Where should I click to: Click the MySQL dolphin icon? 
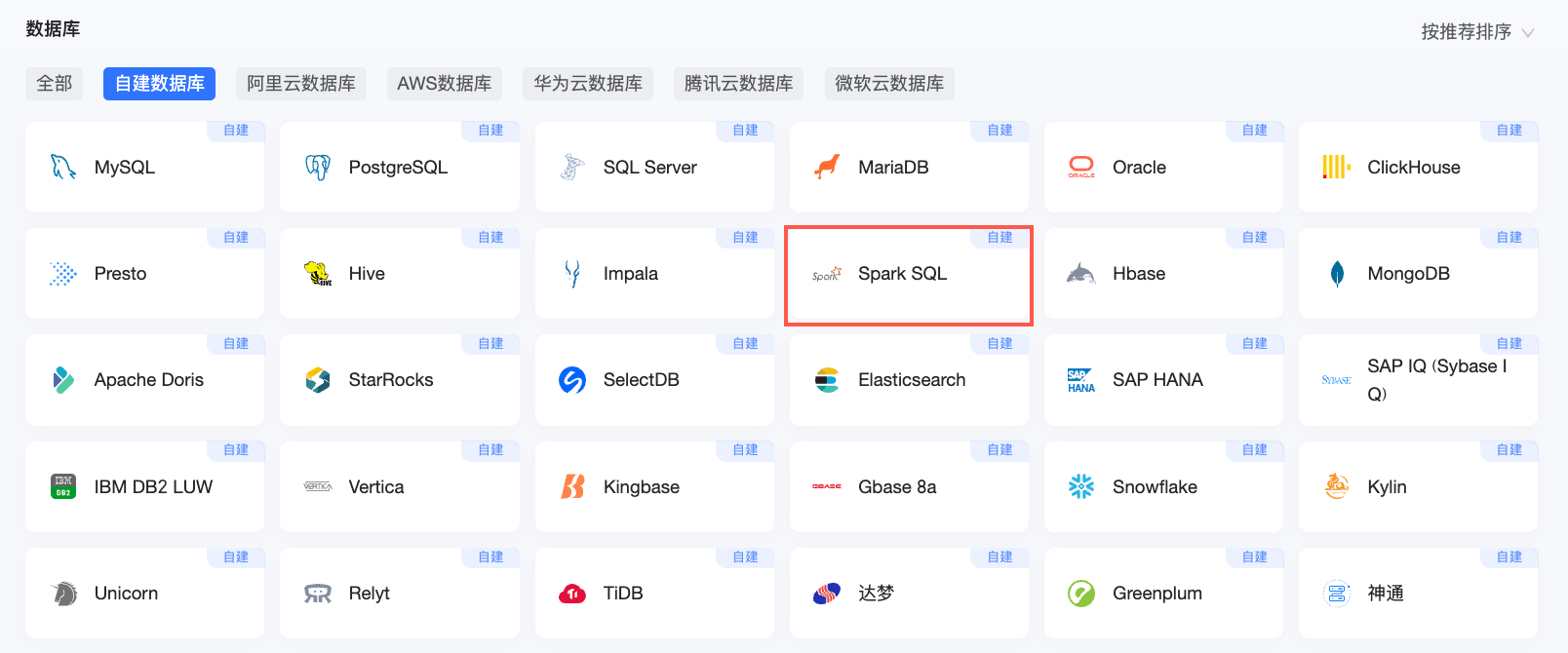tap(63, 168)
